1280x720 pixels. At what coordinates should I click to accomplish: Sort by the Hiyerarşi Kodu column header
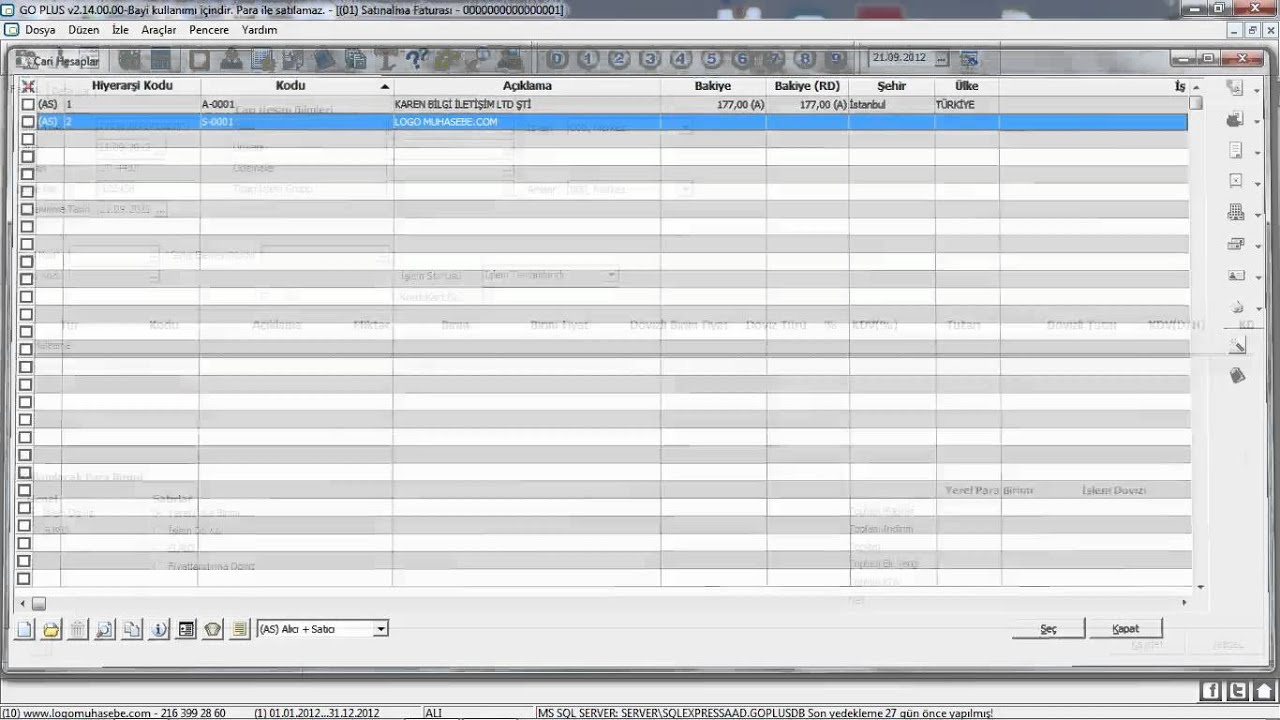click(x=132, y=86)
